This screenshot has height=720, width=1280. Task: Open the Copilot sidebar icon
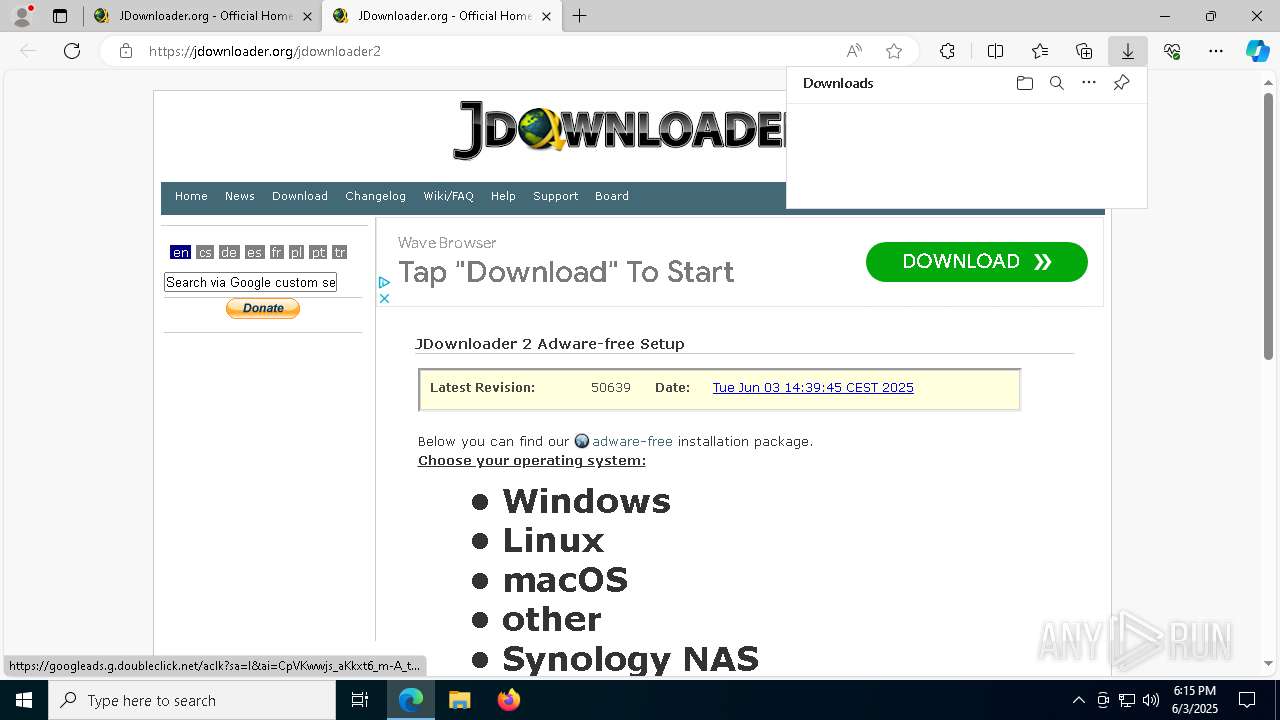[1258, 51]
